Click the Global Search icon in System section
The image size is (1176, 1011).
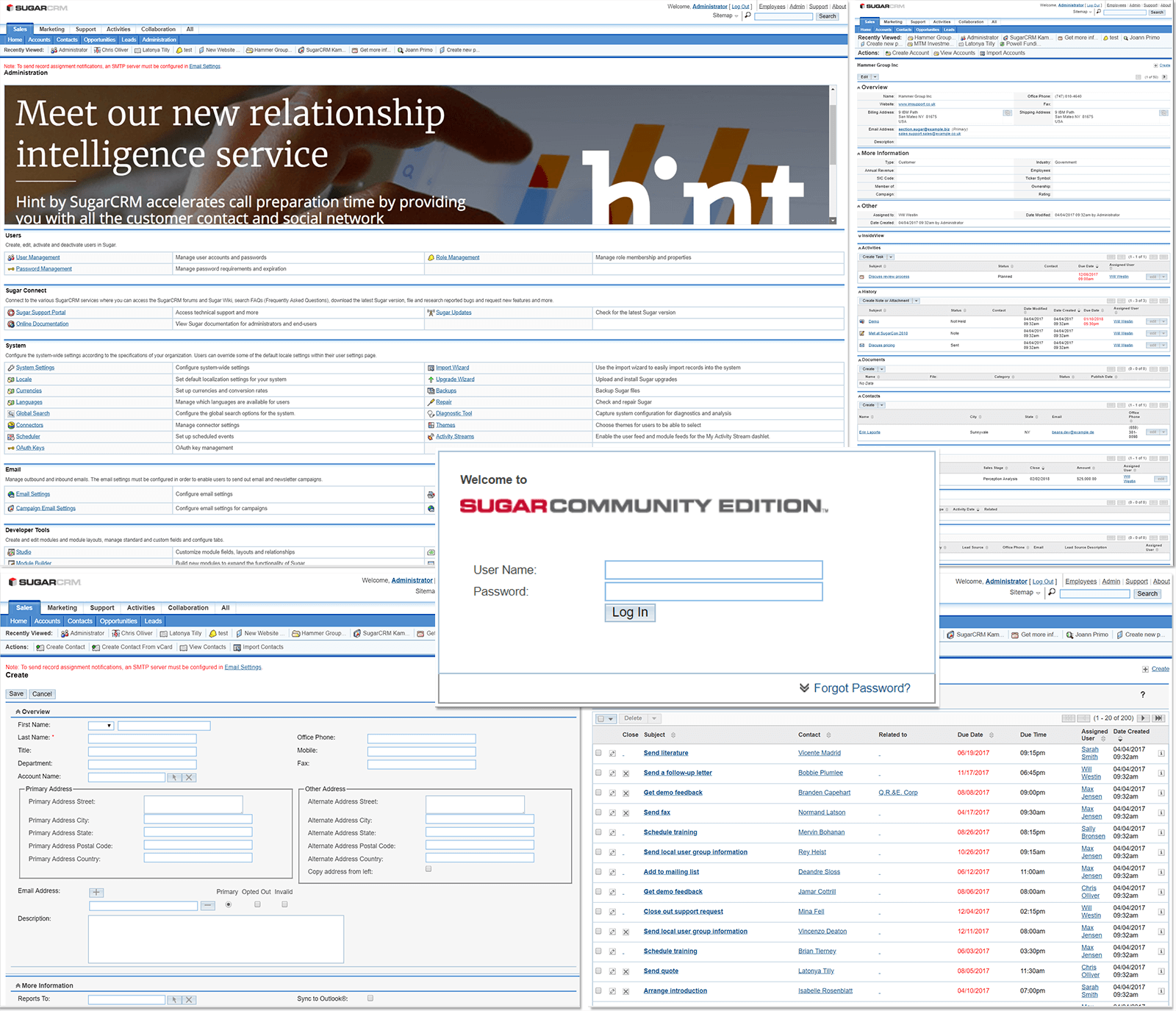point(11,413)
